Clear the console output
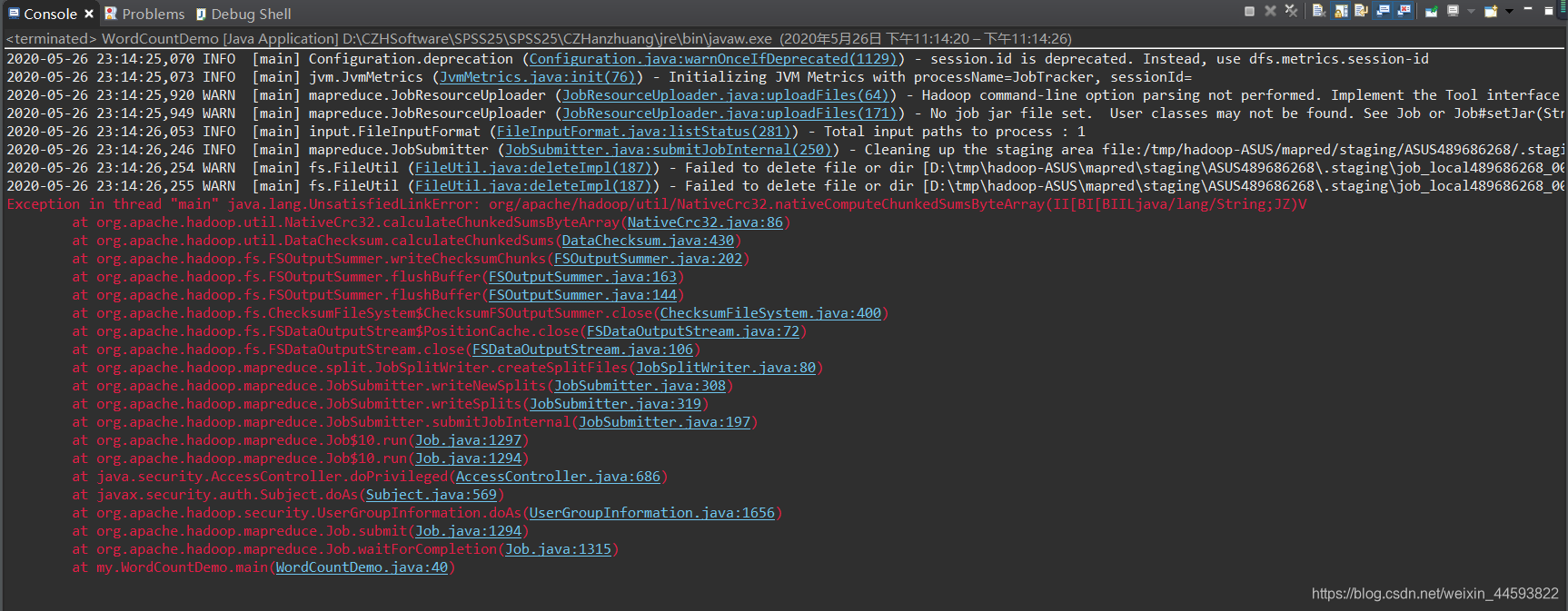This screenshot has height=611, width=1568. pos(1319,11)
